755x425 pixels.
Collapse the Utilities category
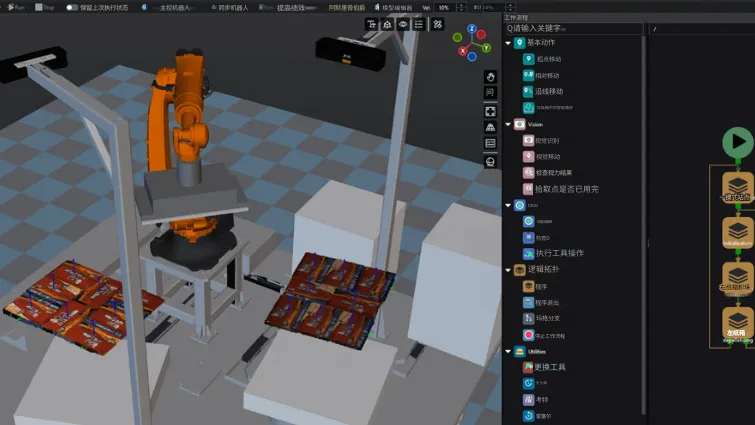click(508, 351)
